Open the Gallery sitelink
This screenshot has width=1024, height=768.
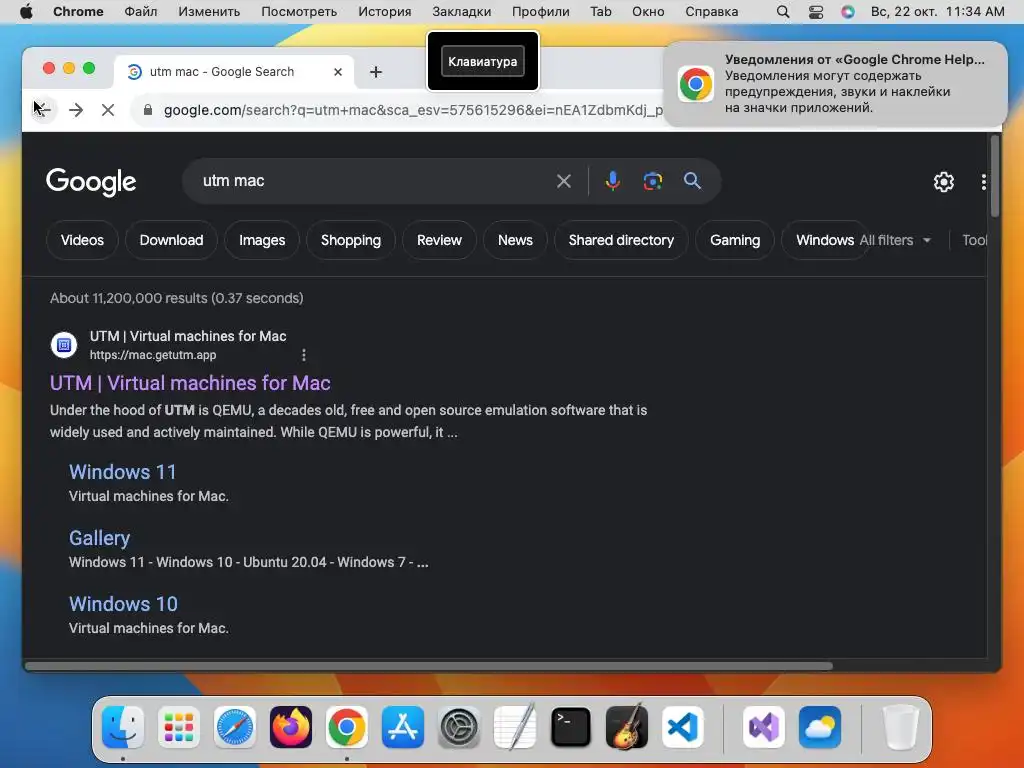[x=99, y=538]
